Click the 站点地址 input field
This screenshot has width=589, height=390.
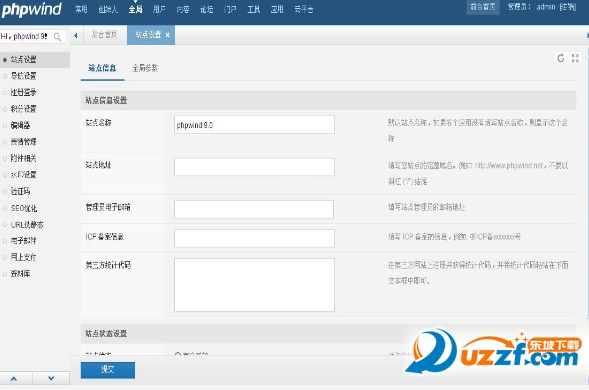point(254,167)
